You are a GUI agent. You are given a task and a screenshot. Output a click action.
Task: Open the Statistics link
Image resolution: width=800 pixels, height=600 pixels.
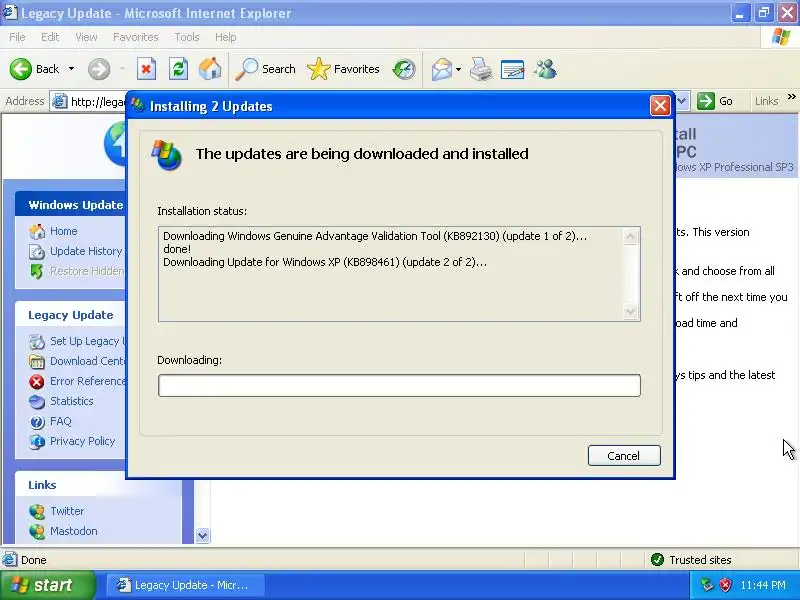71,401
